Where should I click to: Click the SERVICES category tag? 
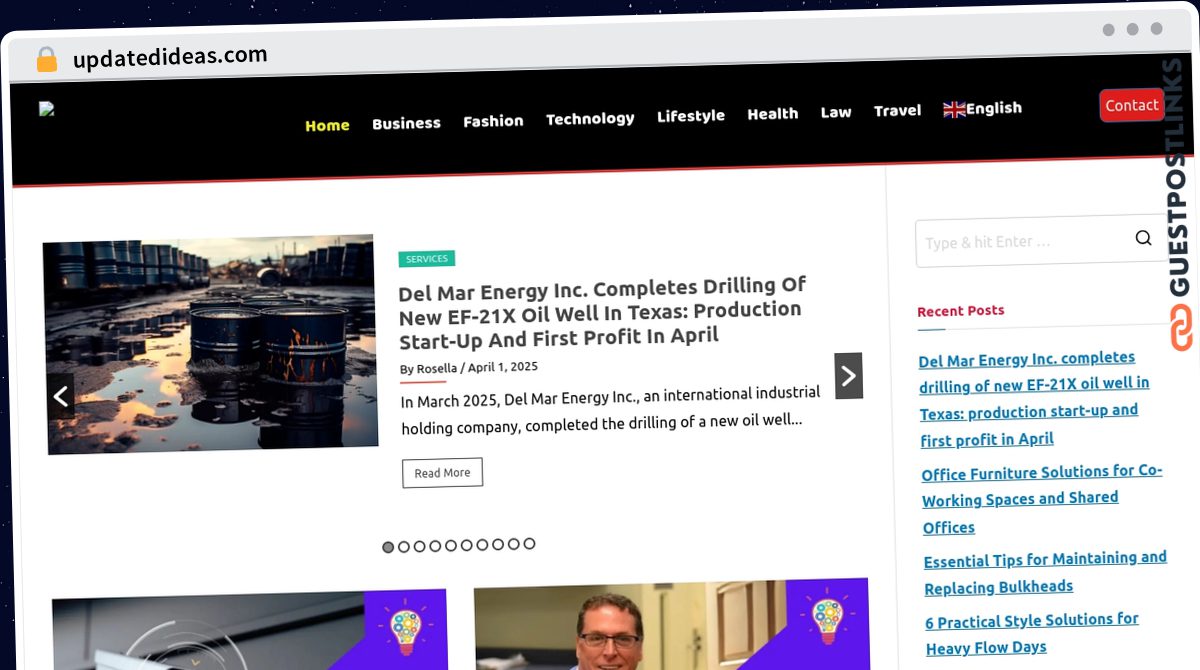pyautogui.click(x=427, y=259)
